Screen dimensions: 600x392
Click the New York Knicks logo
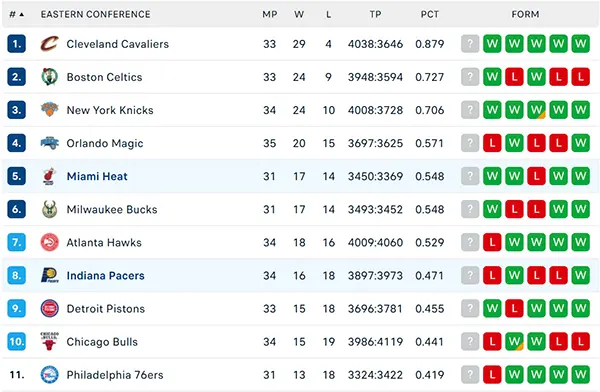[x=49, y=109]
